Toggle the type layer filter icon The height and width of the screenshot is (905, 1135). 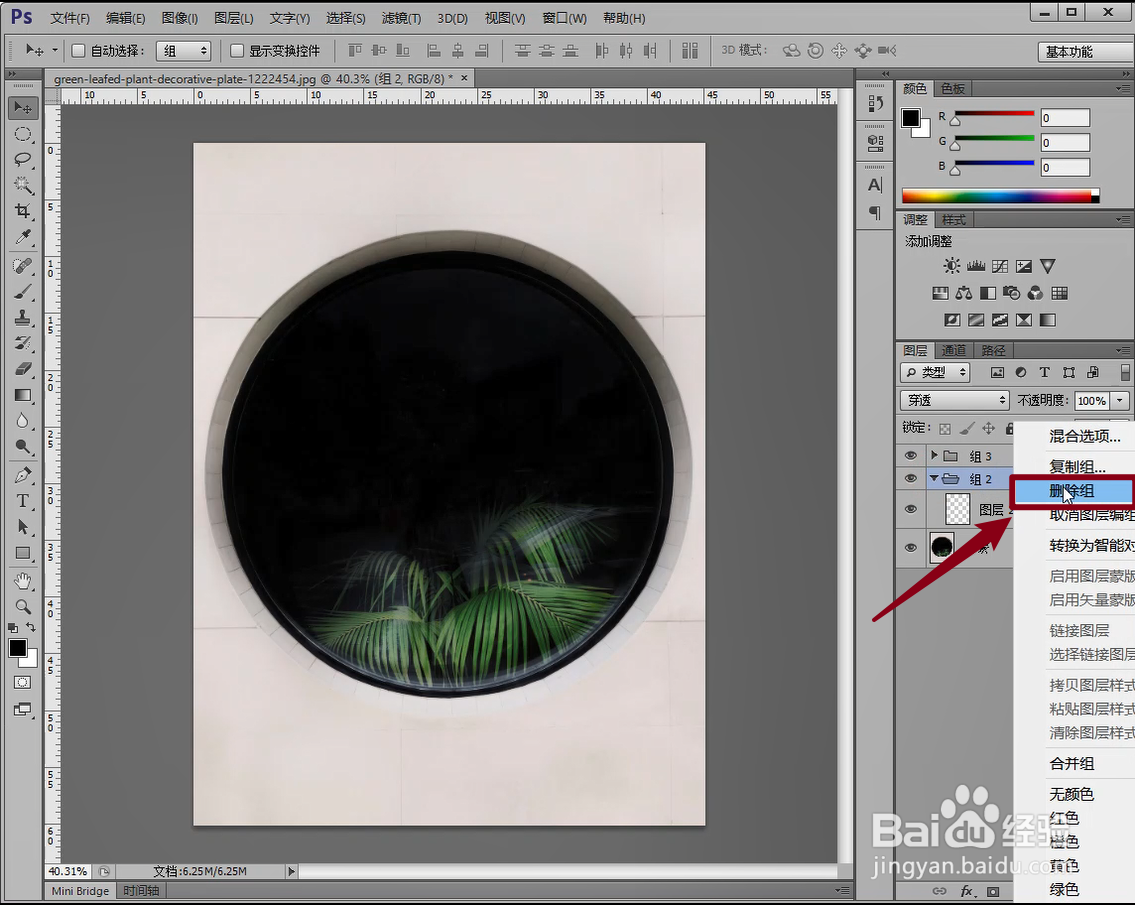(x=1045, y=372)
